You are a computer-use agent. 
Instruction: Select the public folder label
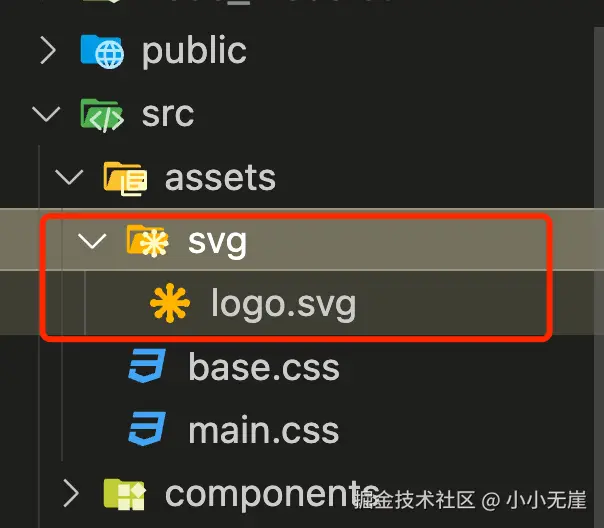tap(194, 51)
